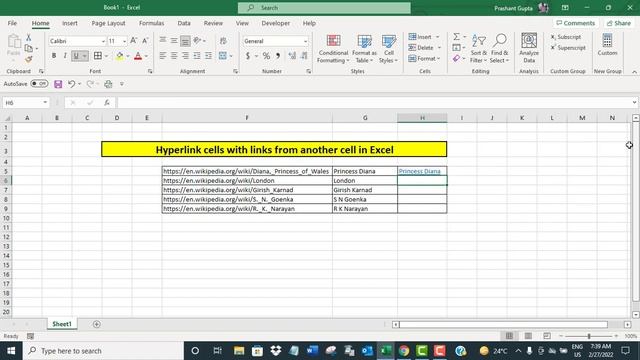
Task: Open the Calibri font name dropdown
Action: click(x=103, y=41)
